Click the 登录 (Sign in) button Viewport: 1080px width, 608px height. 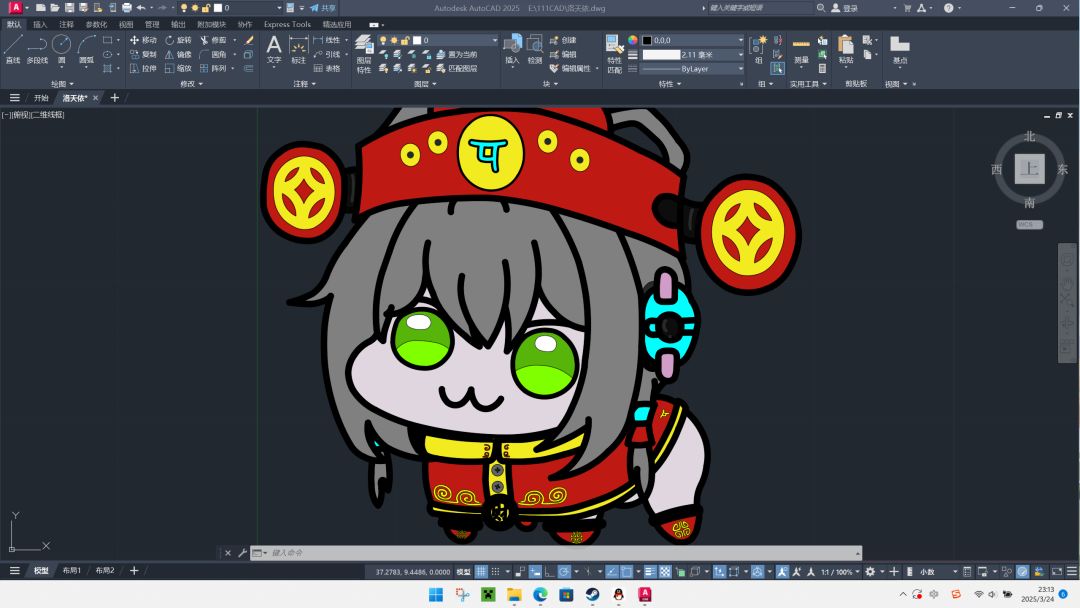click(845, 8)
